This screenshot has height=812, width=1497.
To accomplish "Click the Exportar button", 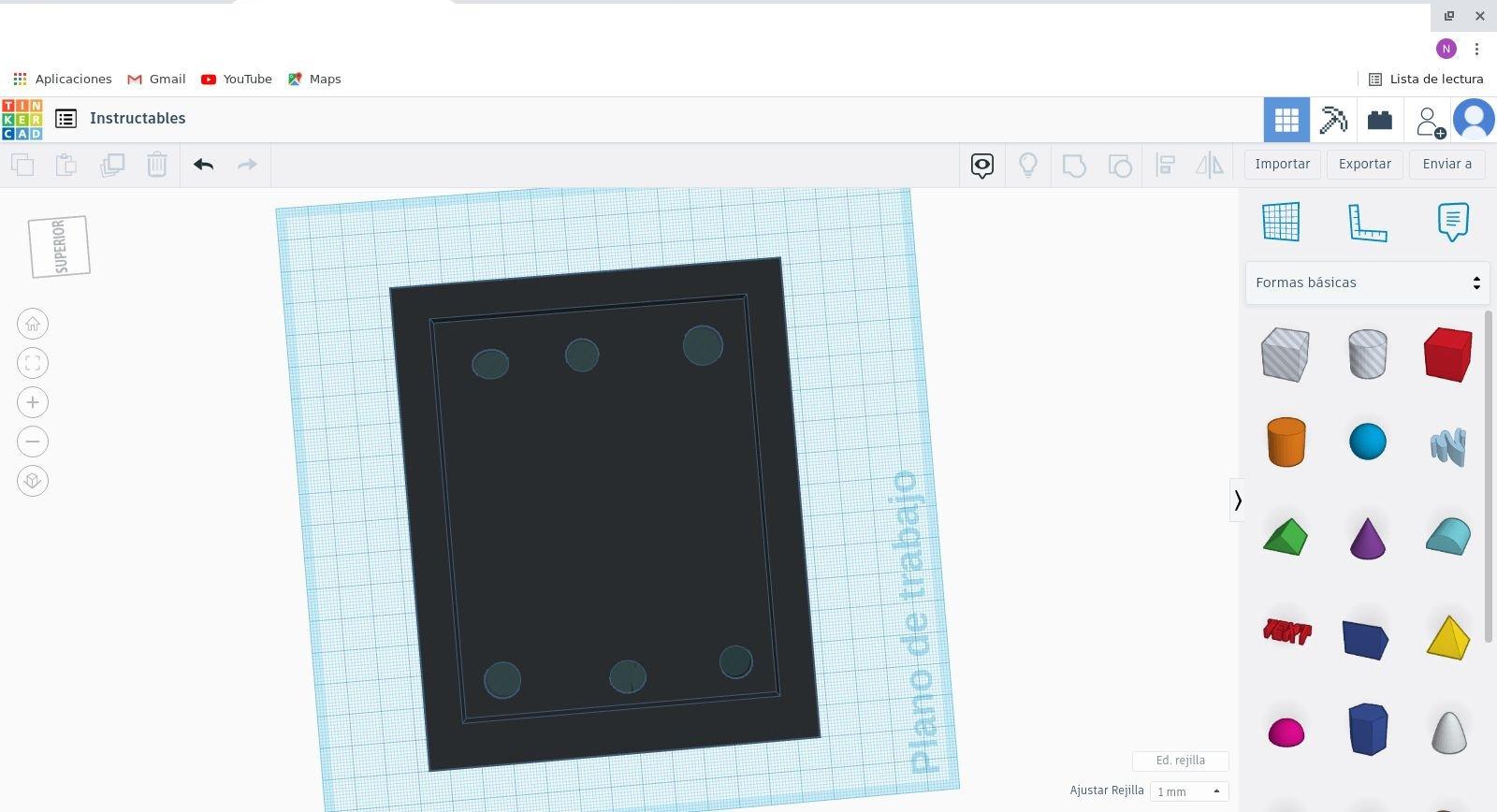I will tap(1365, 164).
